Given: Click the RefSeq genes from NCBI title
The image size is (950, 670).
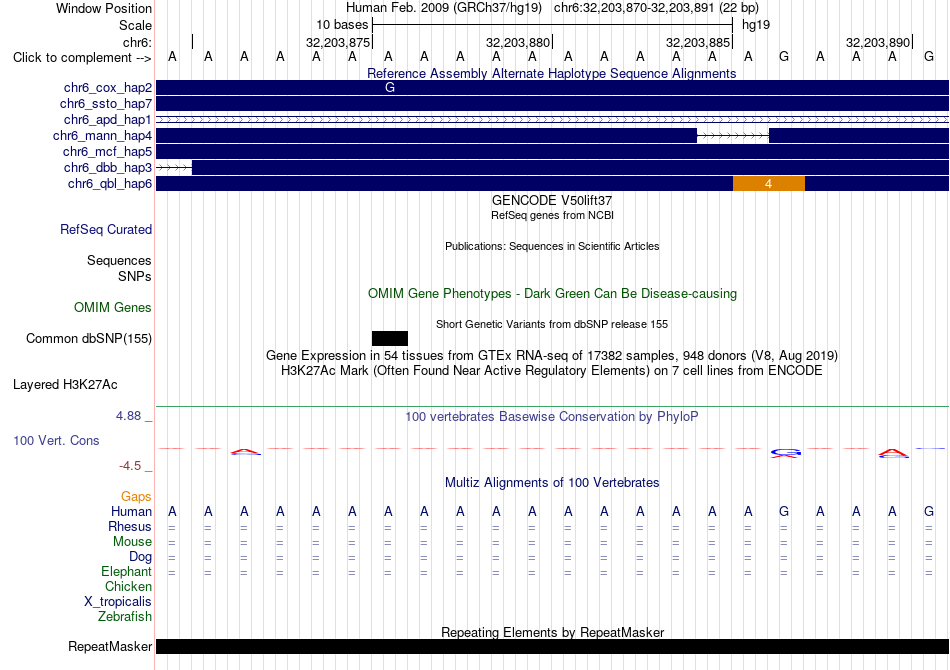Looking at the screenshot, I should [x=552, y=215].
